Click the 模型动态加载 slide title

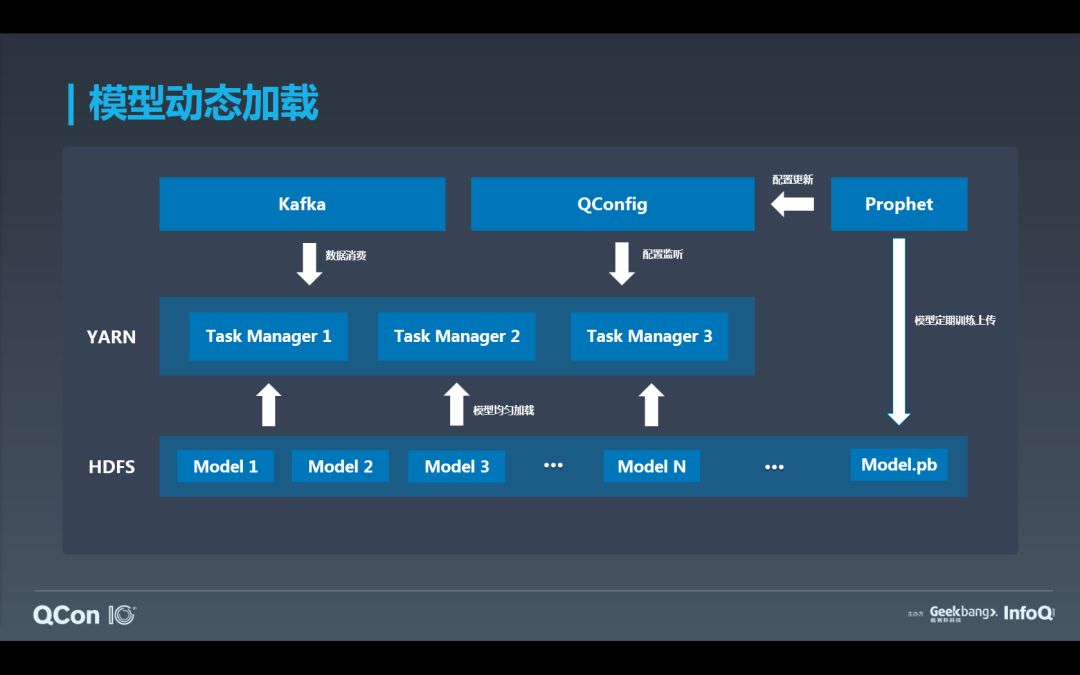204,103
